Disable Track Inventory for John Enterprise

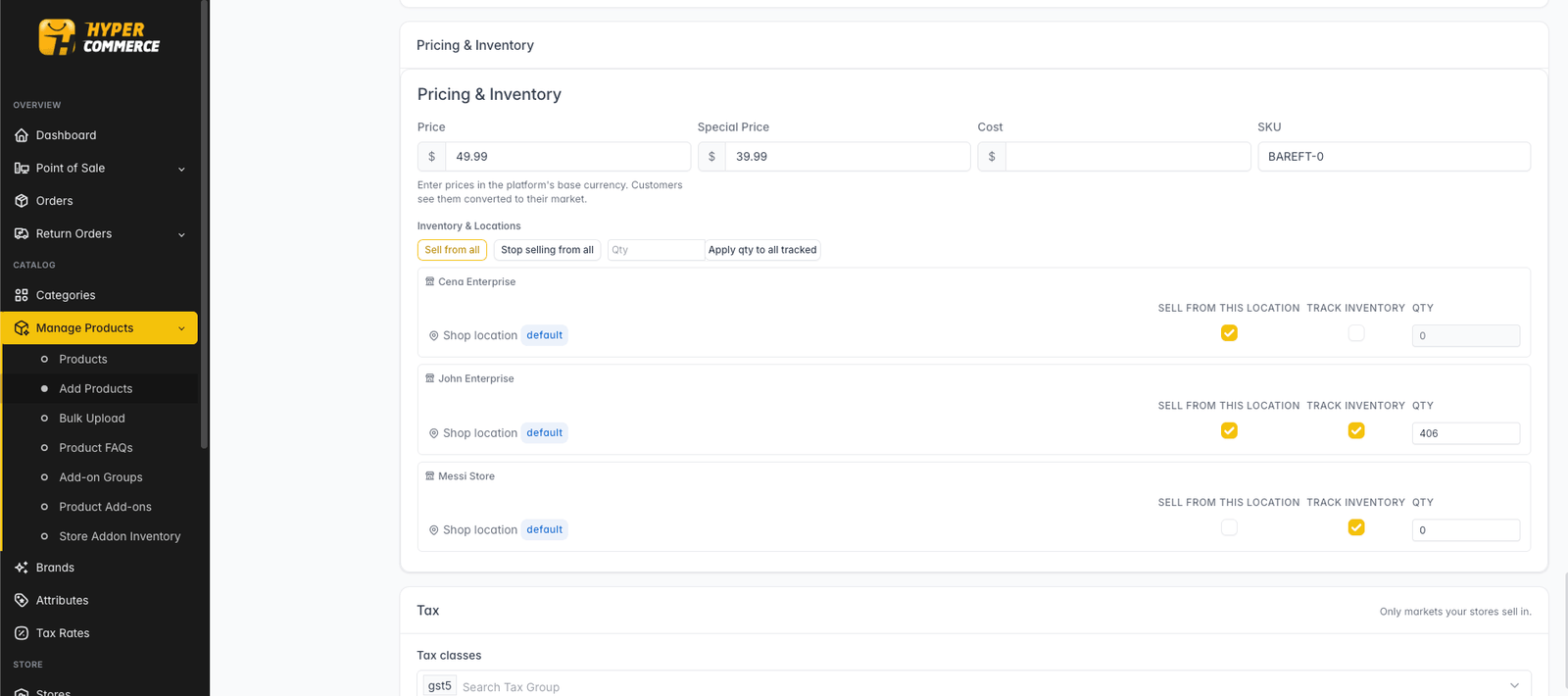1356,430
